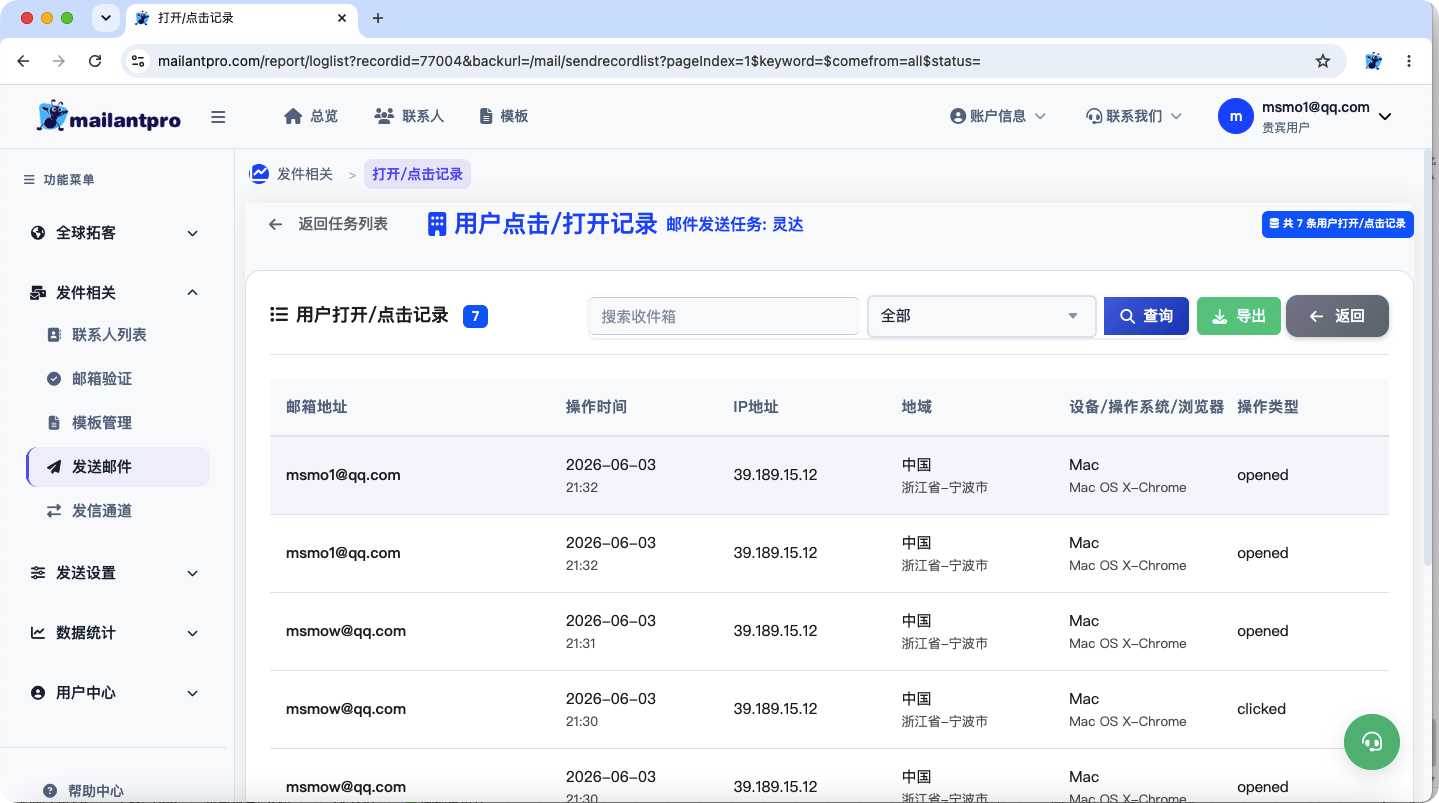Viewport: 1439px width, 803px height.
Task: Open 模板管理 in the sidebar
Action: [101, 423]
